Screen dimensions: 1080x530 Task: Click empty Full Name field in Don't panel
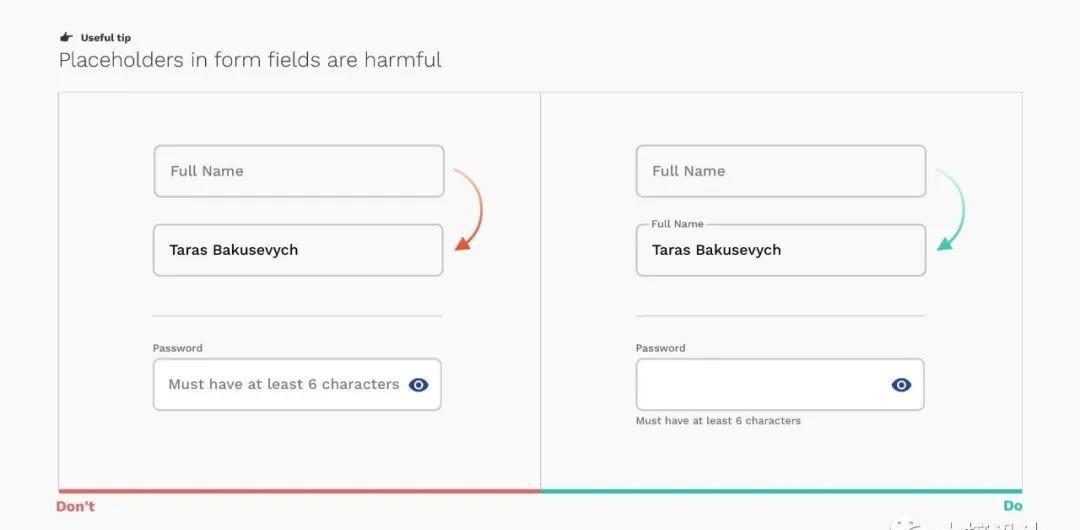(x=299, y=171)
